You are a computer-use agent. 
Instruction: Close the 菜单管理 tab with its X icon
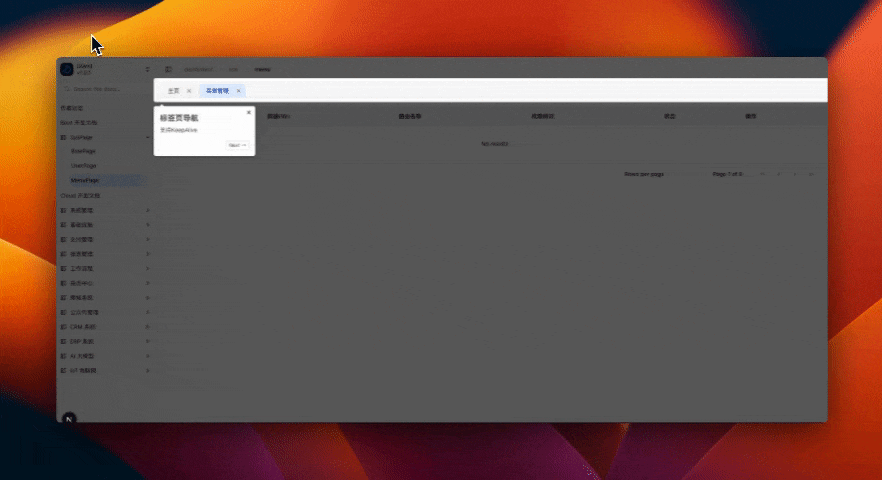[238, 91]
